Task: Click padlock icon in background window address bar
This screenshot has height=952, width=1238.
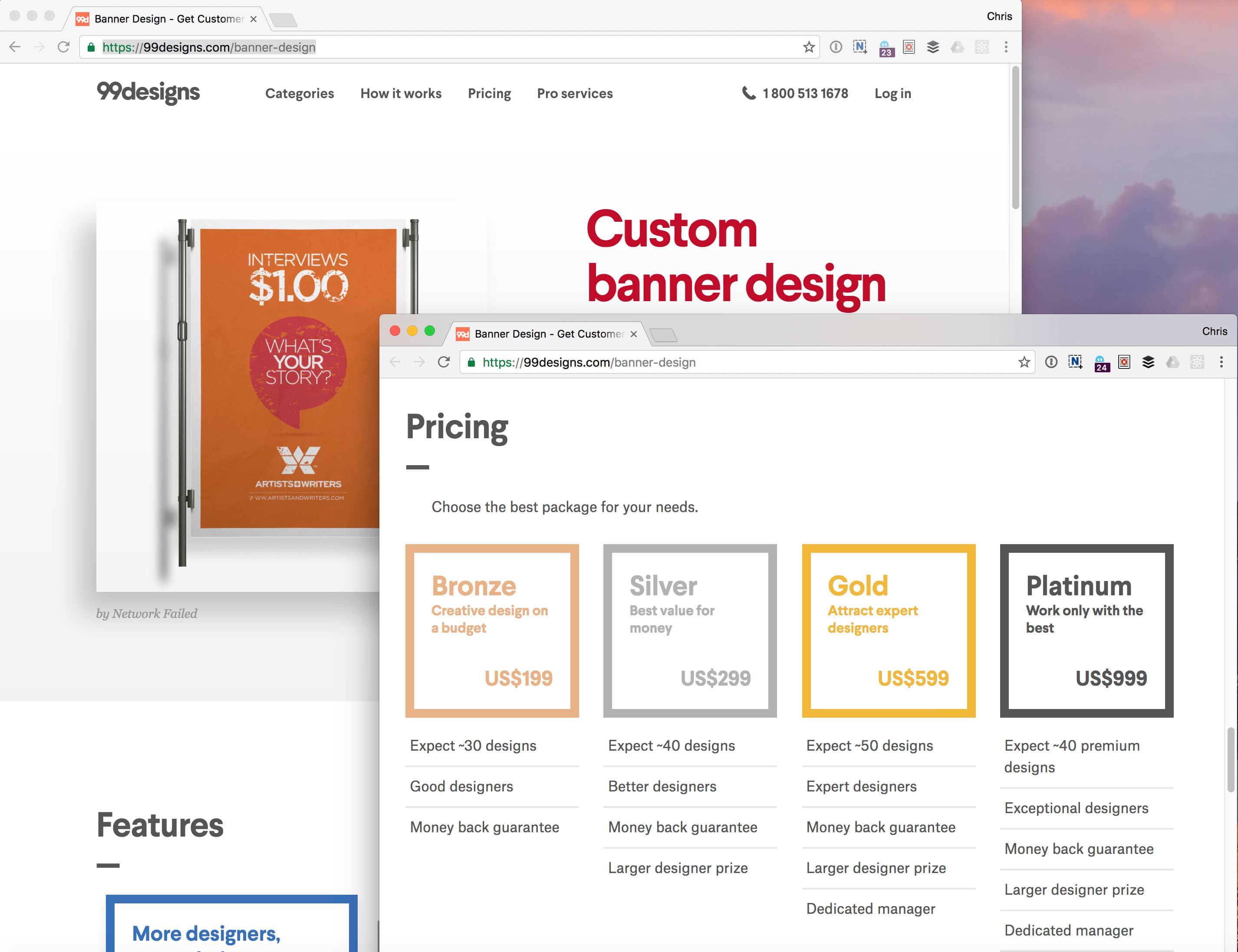Action: (91, 48)
